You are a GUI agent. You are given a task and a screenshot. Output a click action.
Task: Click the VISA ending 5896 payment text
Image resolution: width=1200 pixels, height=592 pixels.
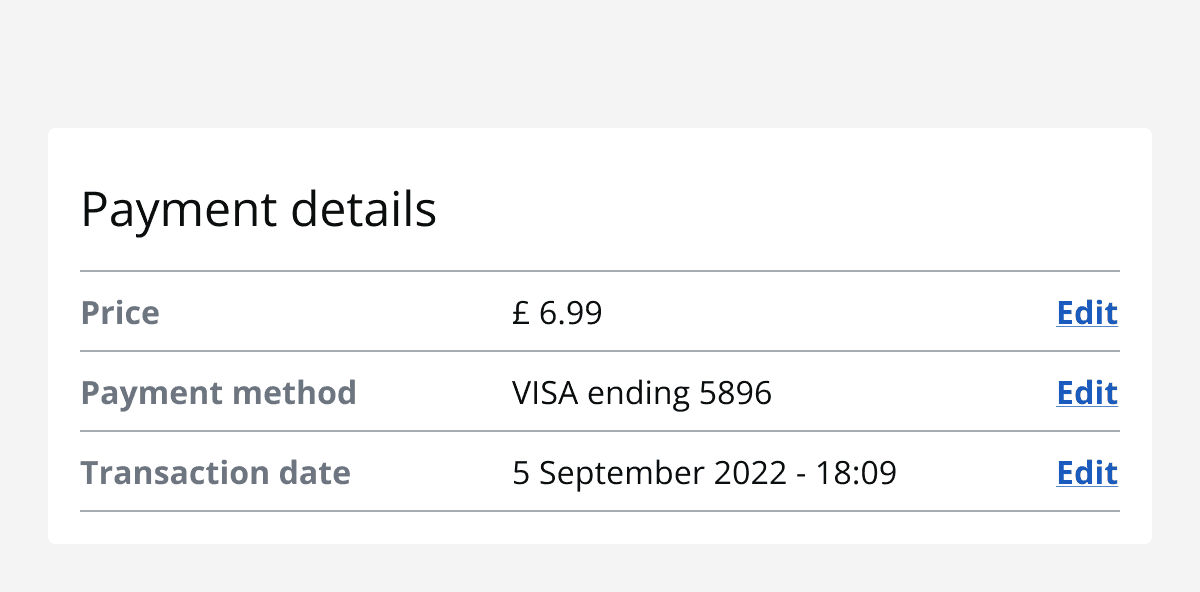pyautogui.click(x=642, y=393)
